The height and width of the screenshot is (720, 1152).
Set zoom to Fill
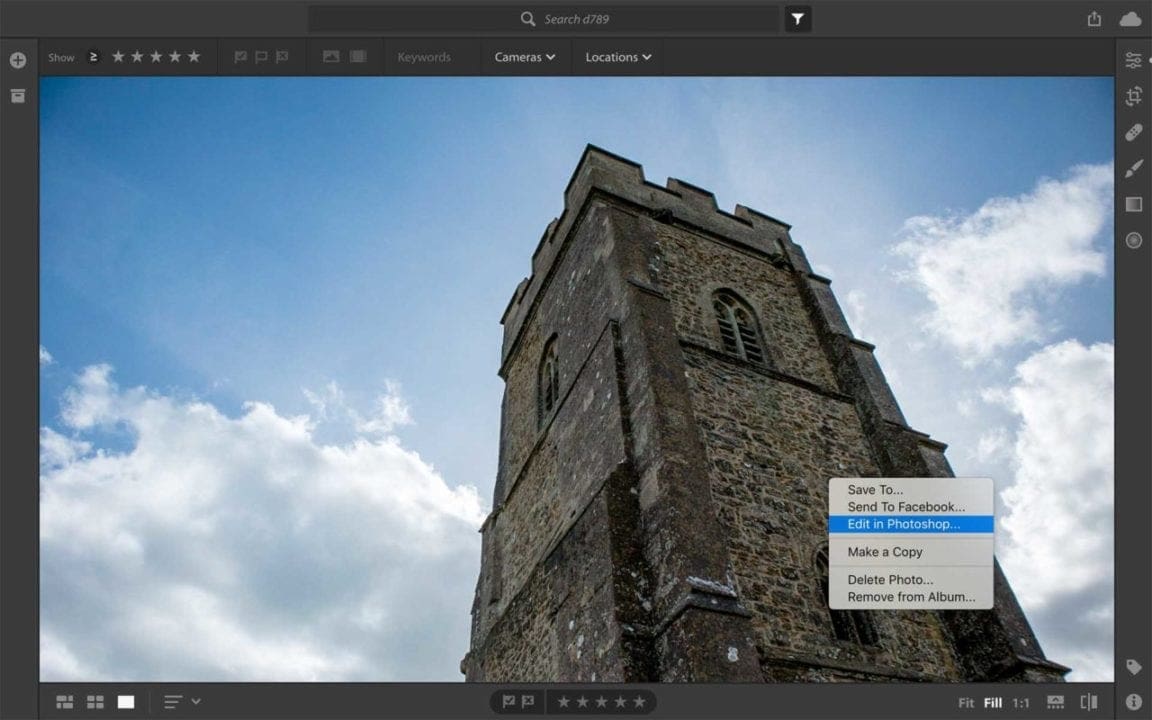click(x=993, y=703)
